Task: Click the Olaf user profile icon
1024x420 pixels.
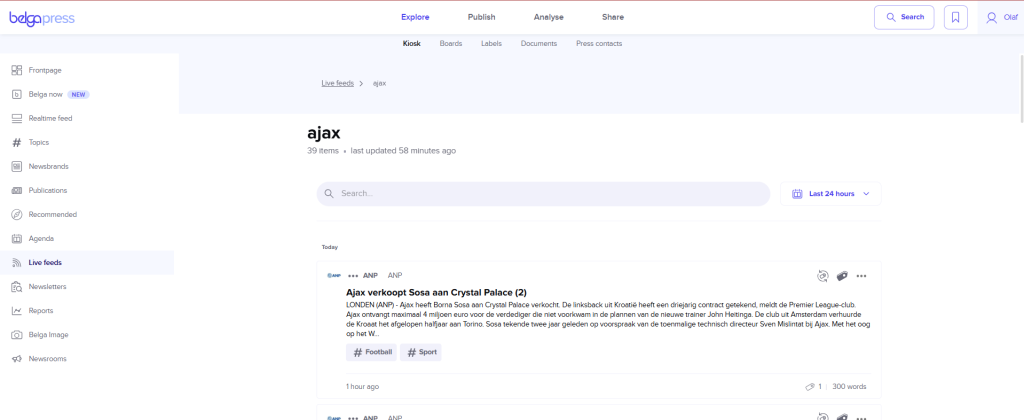Action: [991, 17]
